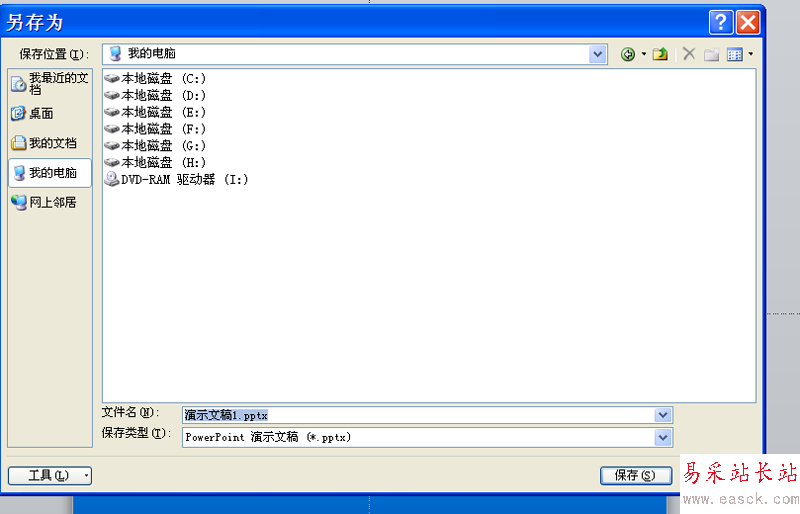
Task: Select 本地磁盘 (H:) drive
Action: pos(155,163)
